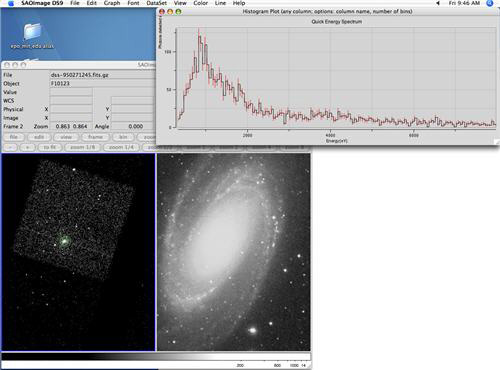Click the volume speaker icon in menu bar

(438, 3)
